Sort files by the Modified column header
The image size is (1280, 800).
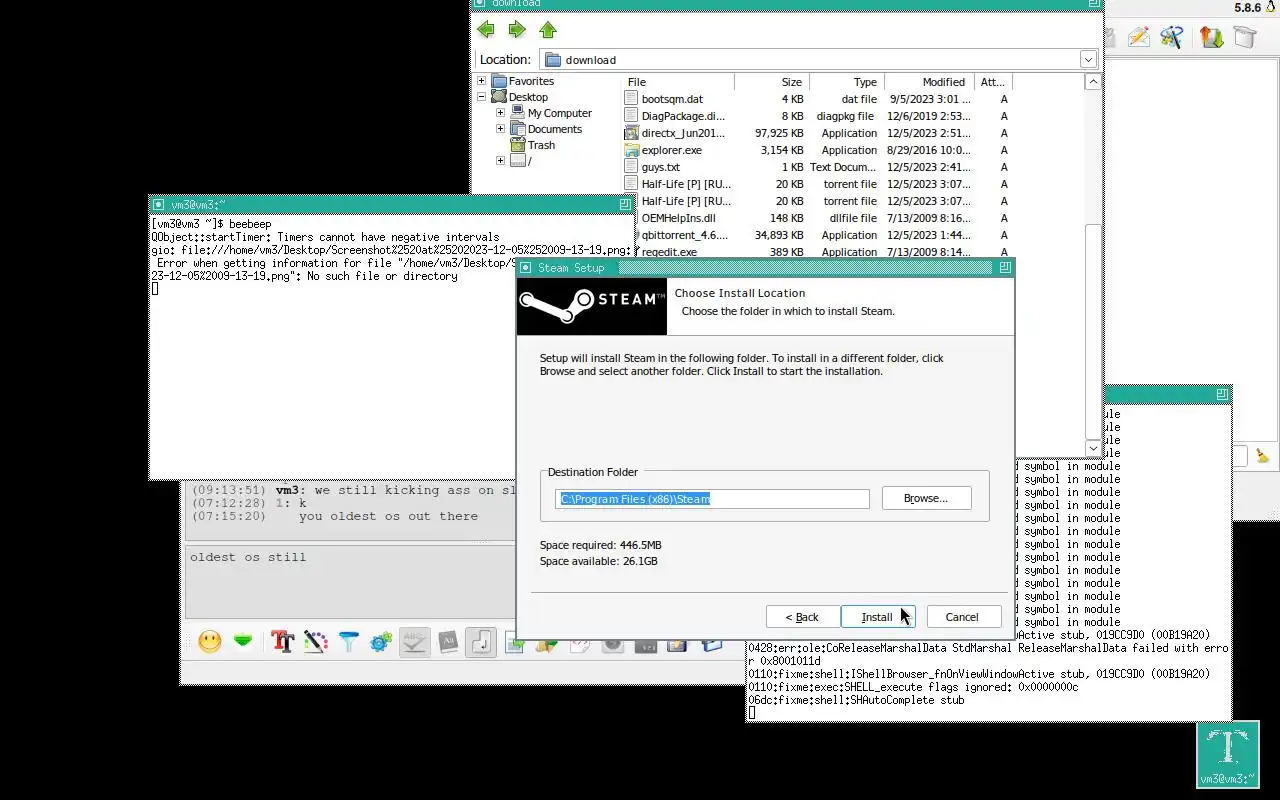(x=928, y=82)
